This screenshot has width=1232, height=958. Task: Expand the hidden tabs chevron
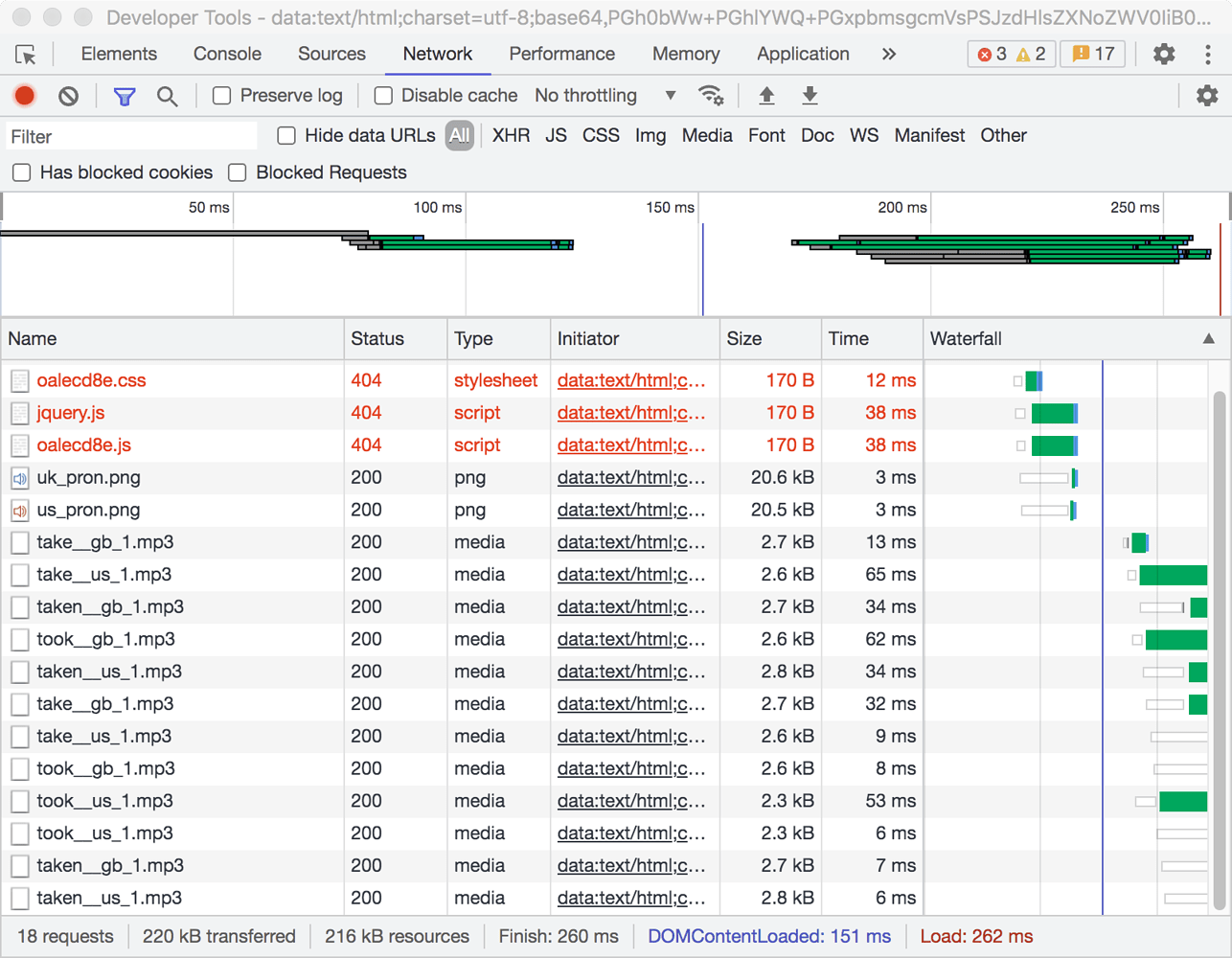click(x=889, y=55)
